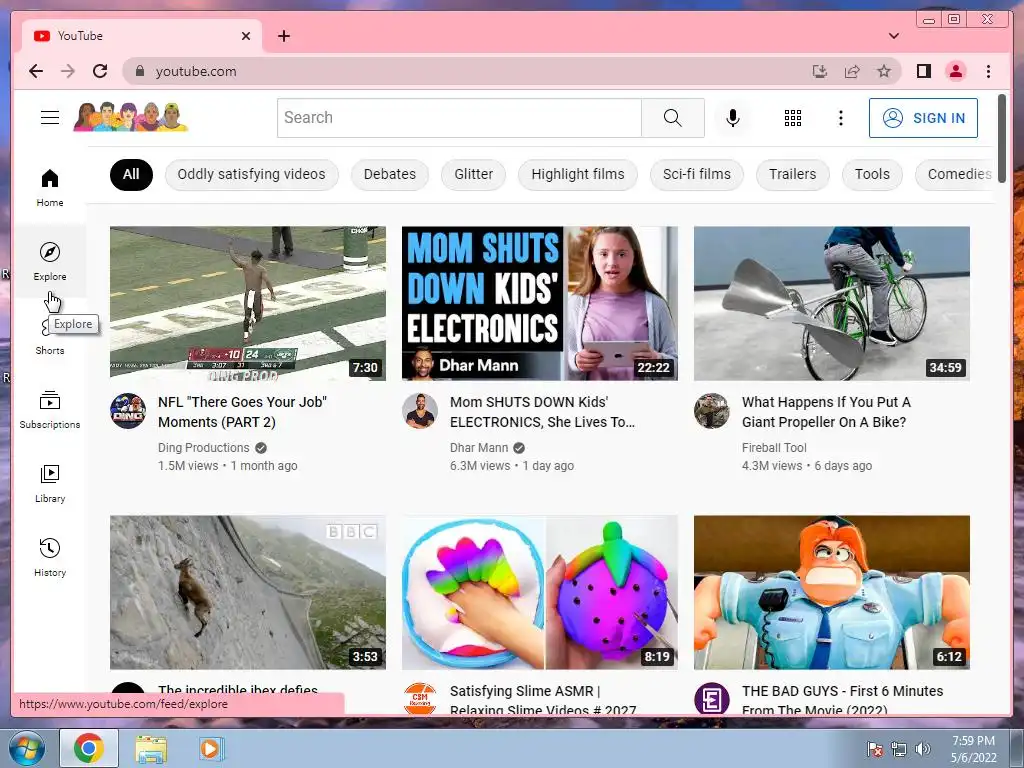Open the tab search dropdown arrow
Screen dimensions: 1024x768
[893, 36]
